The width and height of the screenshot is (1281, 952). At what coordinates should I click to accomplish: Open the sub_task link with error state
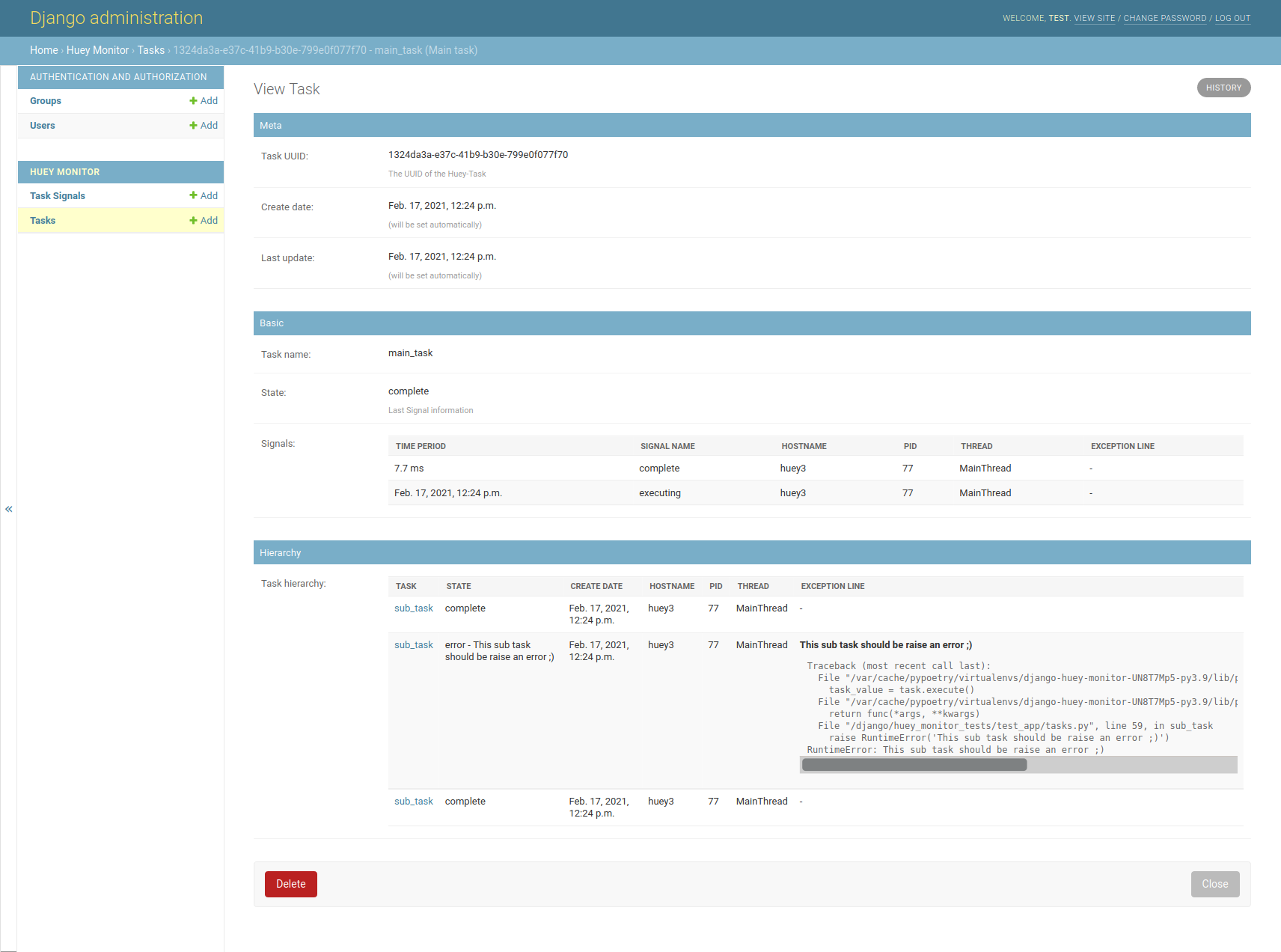(x=414, y=645)
